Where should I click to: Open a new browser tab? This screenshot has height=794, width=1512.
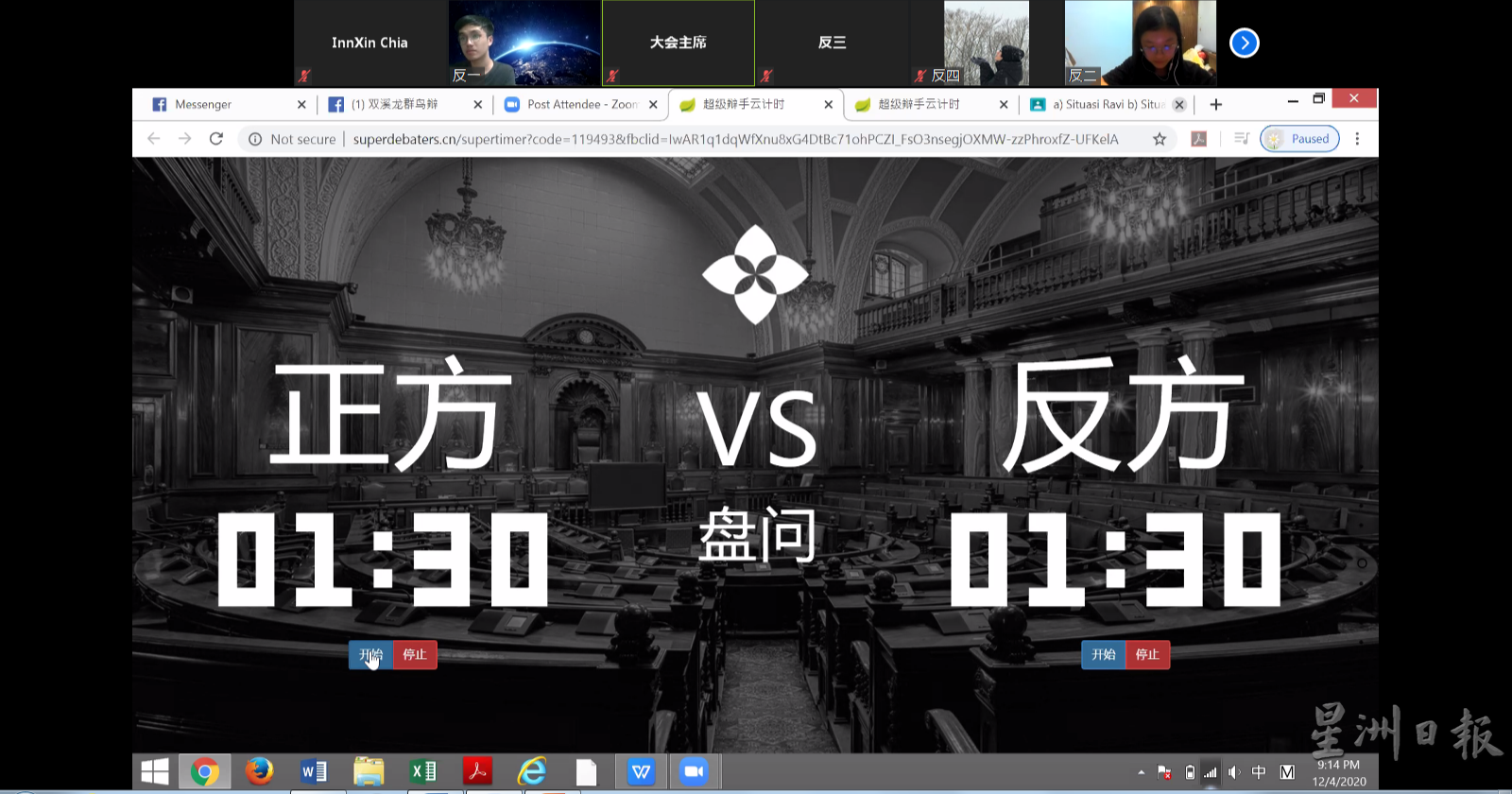pos(1216,105)
